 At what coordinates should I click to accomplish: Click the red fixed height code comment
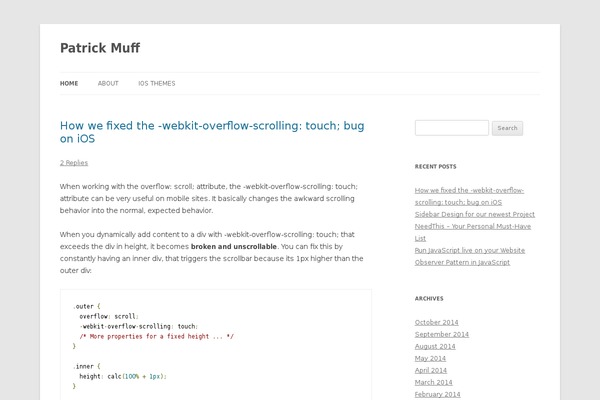click(x=157, y=336)
